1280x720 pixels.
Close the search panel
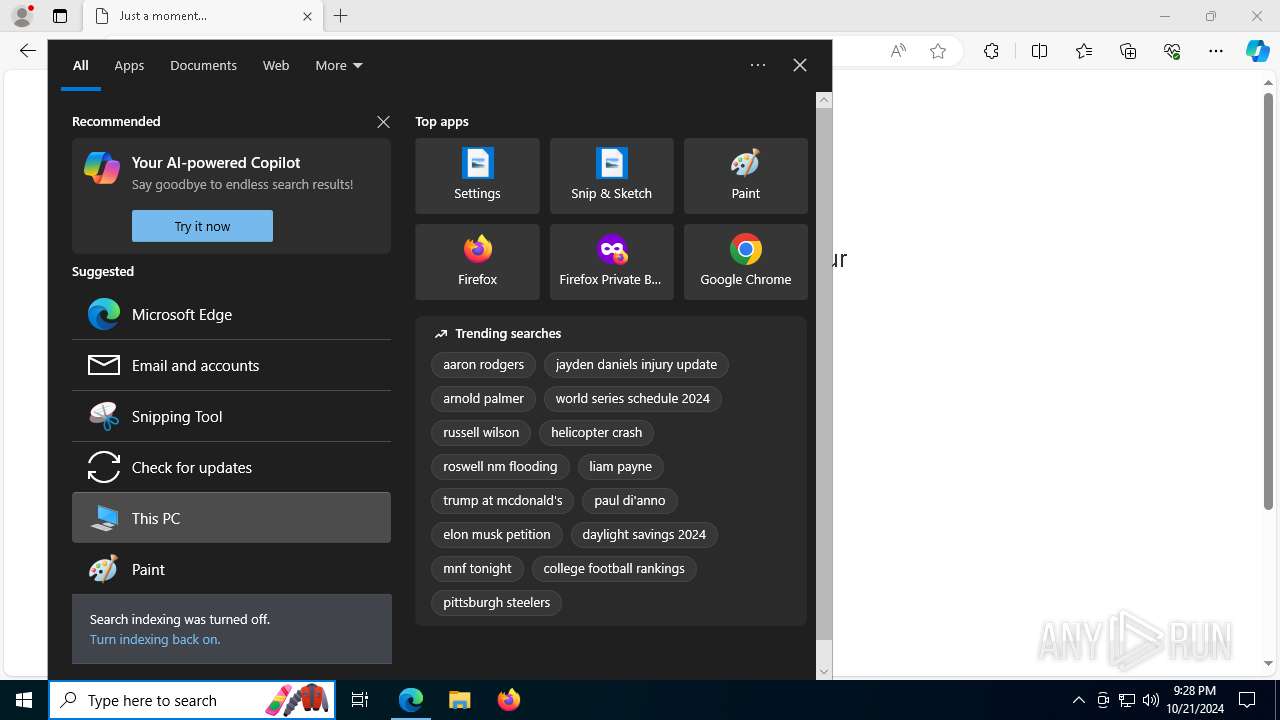(800, 65)
